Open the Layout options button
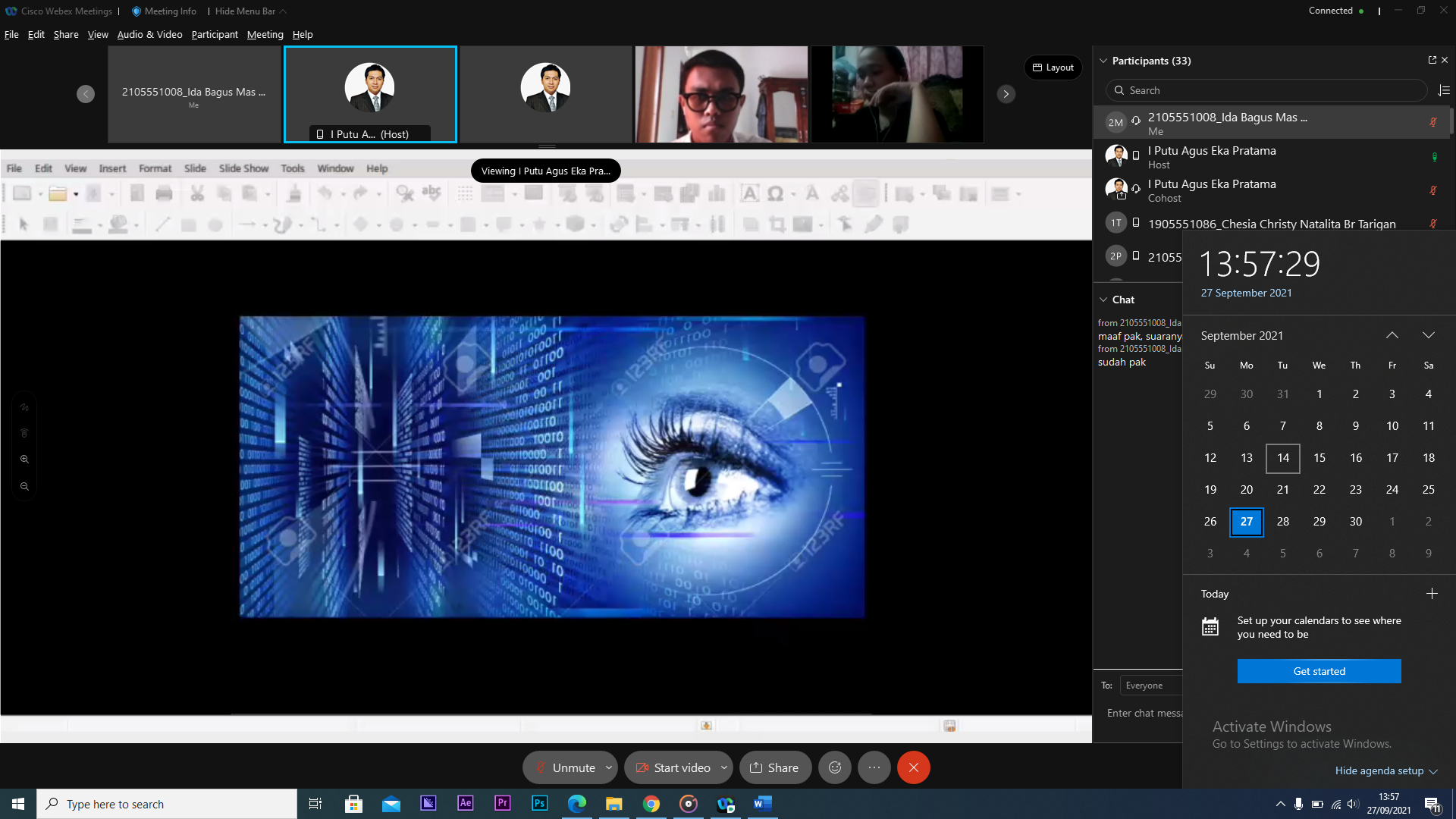This screenshot has height=819, width=1456. click(1053, 67)
